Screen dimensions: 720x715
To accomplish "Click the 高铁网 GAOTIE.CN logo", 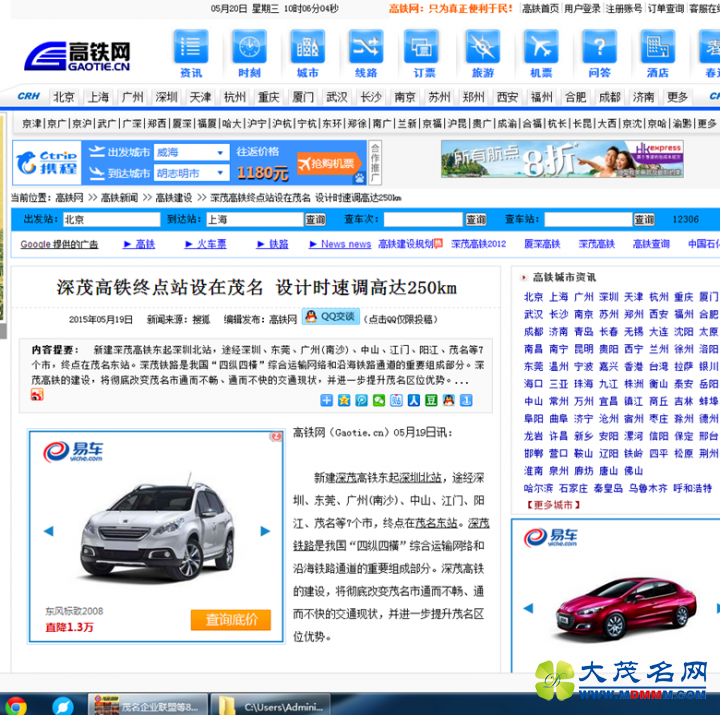I will (77, 56).
